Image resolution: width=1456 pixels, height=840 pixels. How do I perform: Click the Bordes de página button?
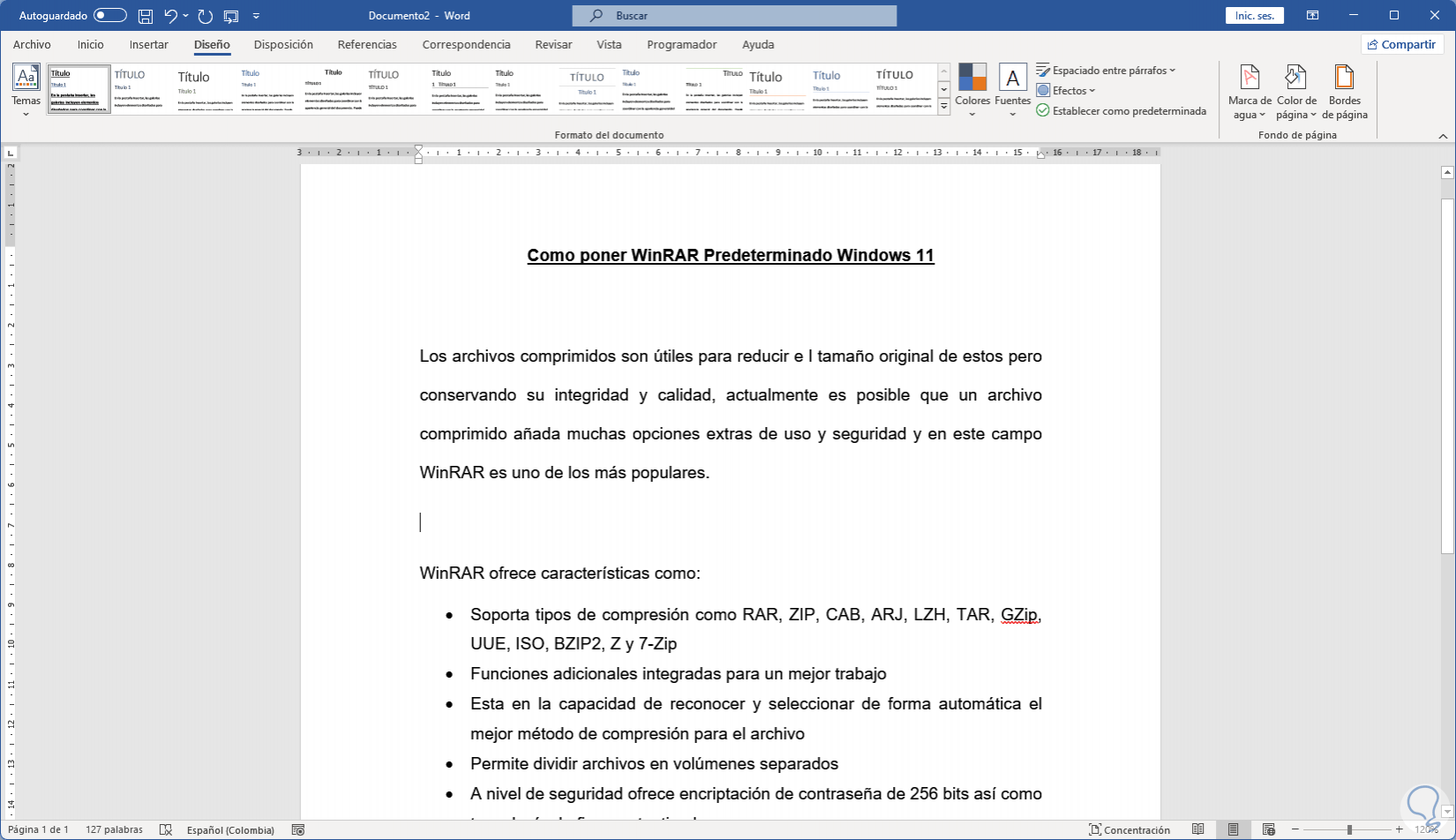(x=1344, y=92)
